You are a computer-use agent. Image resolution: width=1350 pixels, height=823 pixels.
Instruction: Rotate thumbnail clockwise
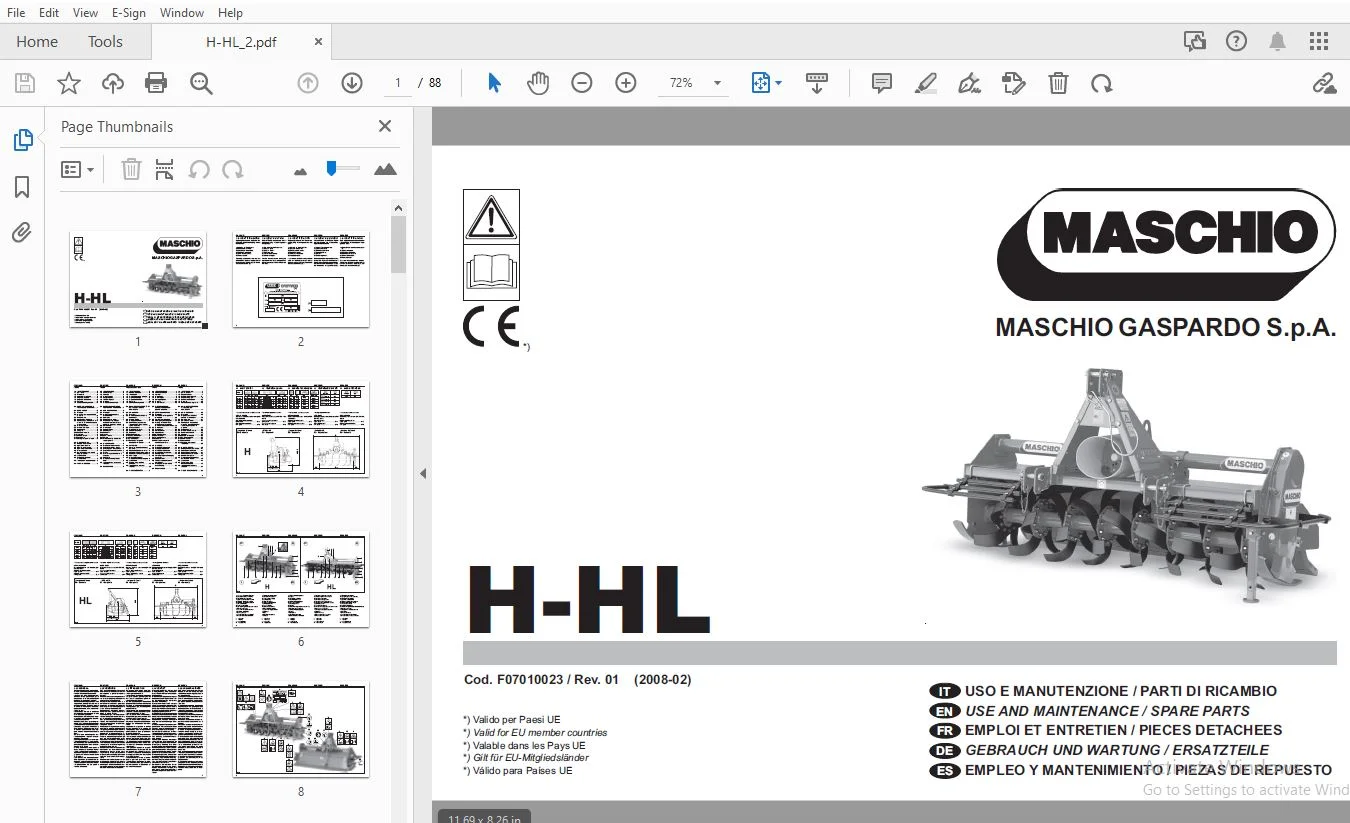233,170
